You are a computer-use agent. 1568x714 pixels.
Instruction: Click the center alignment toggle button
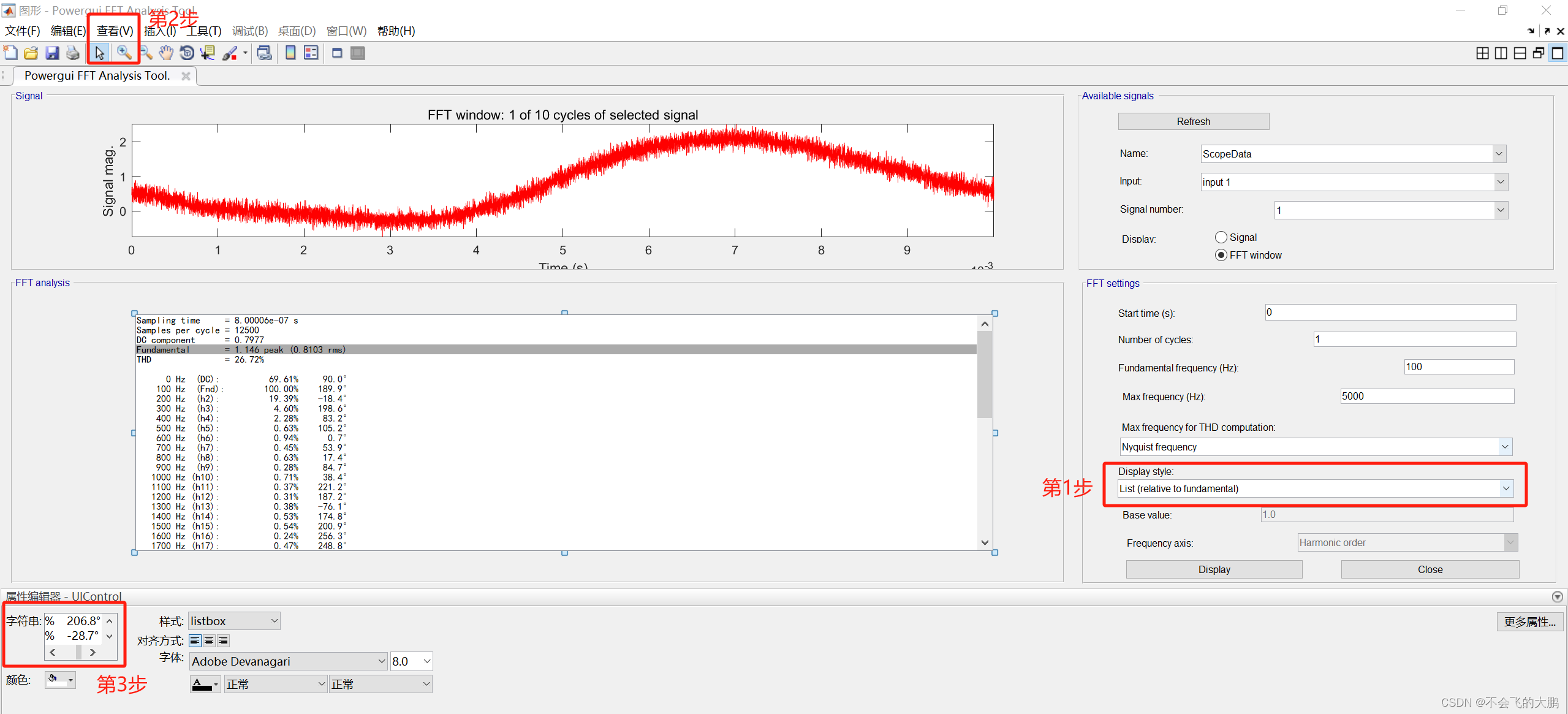[209, 641]
